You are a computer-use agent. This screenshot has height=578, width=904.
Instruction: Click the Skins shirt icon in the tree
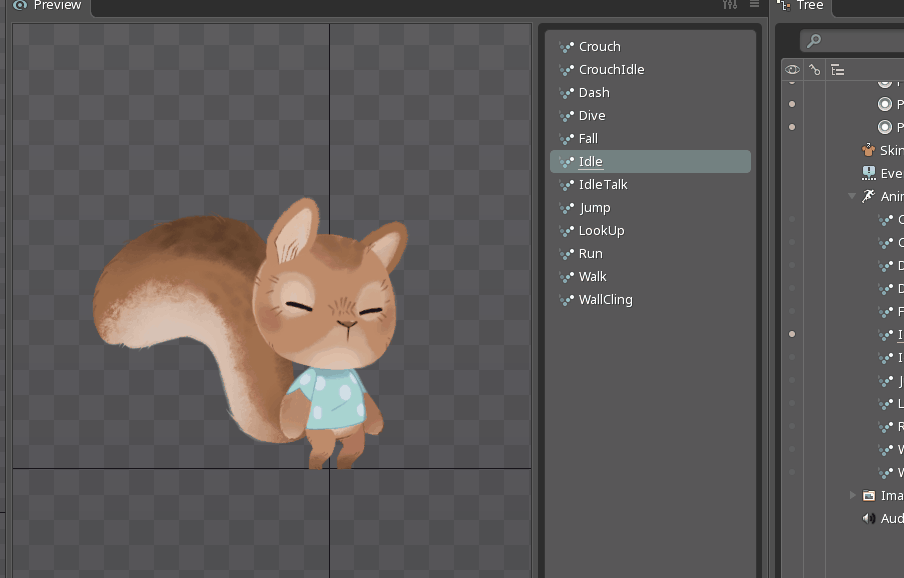(868, 150)
